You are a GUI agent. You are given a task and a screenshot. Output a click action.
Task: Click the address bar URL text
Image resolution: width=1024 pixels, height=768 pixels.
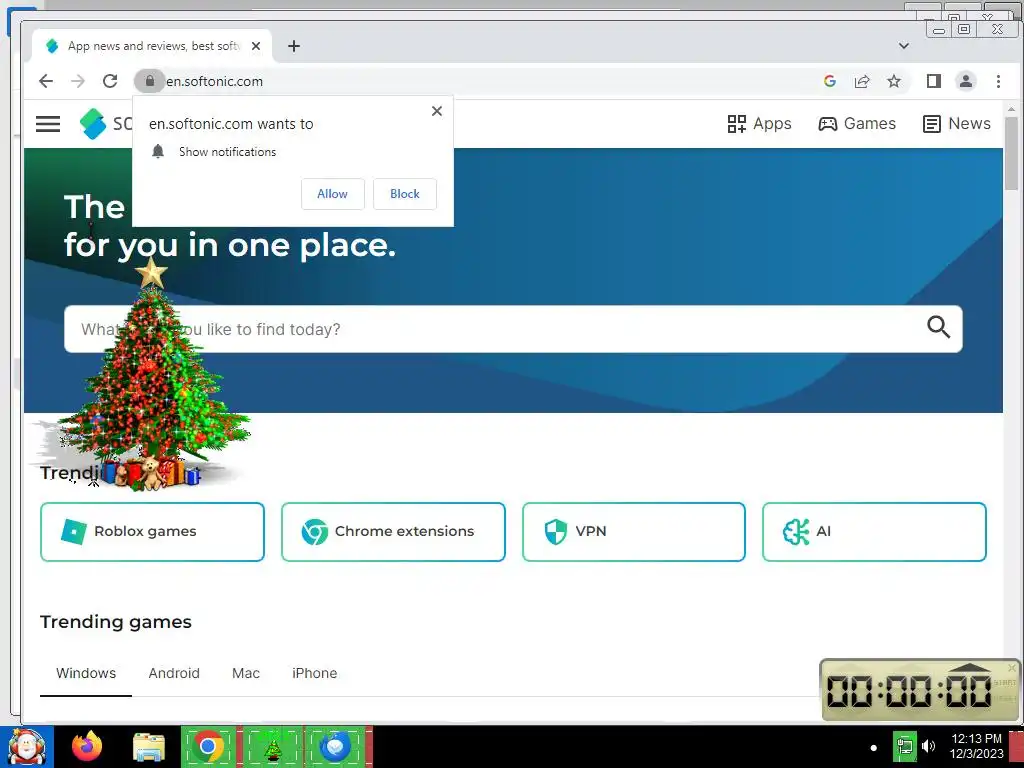coord(215,81)
